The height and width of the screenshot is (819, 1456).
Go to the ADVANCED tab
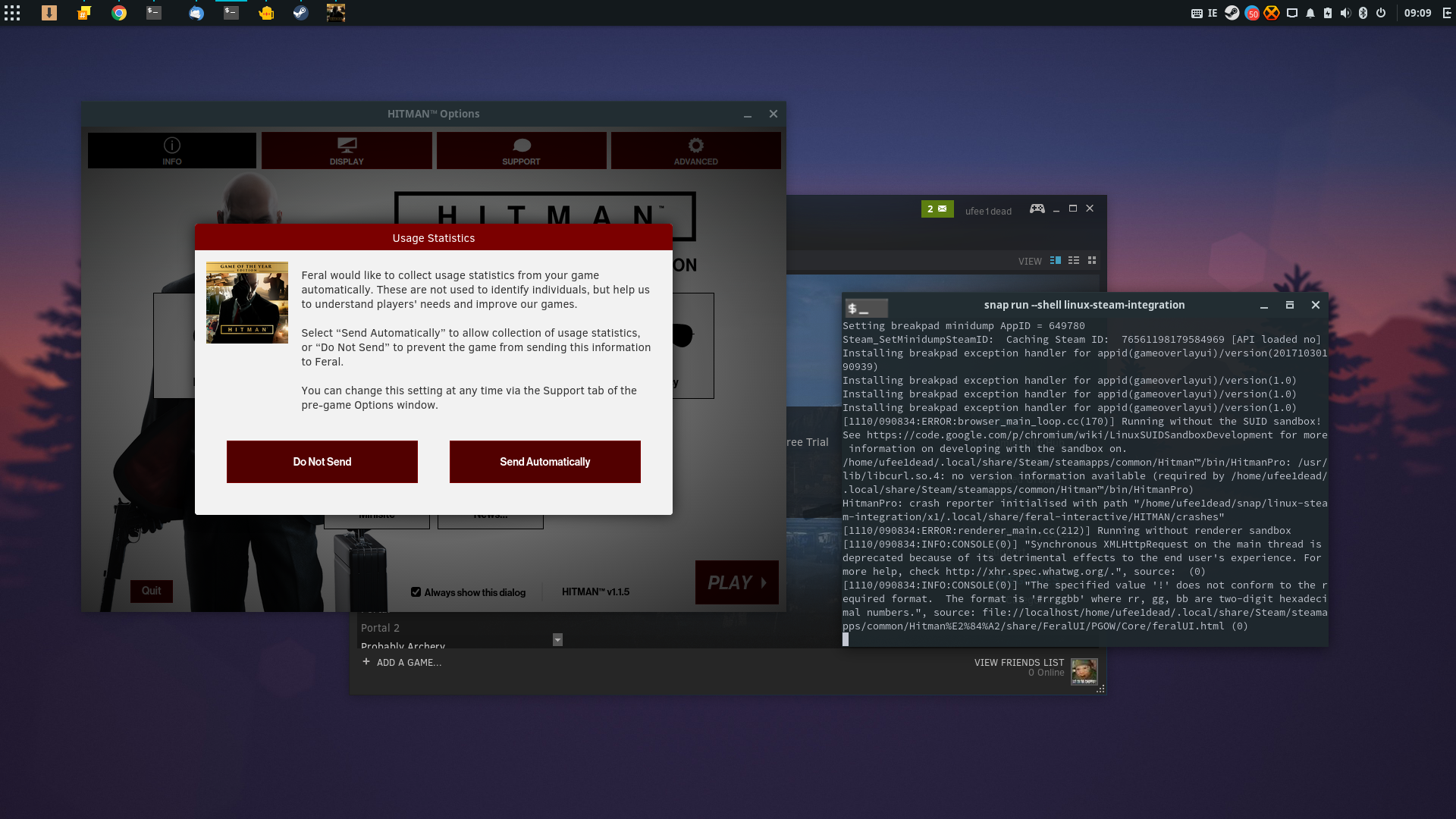pos(695,150)
